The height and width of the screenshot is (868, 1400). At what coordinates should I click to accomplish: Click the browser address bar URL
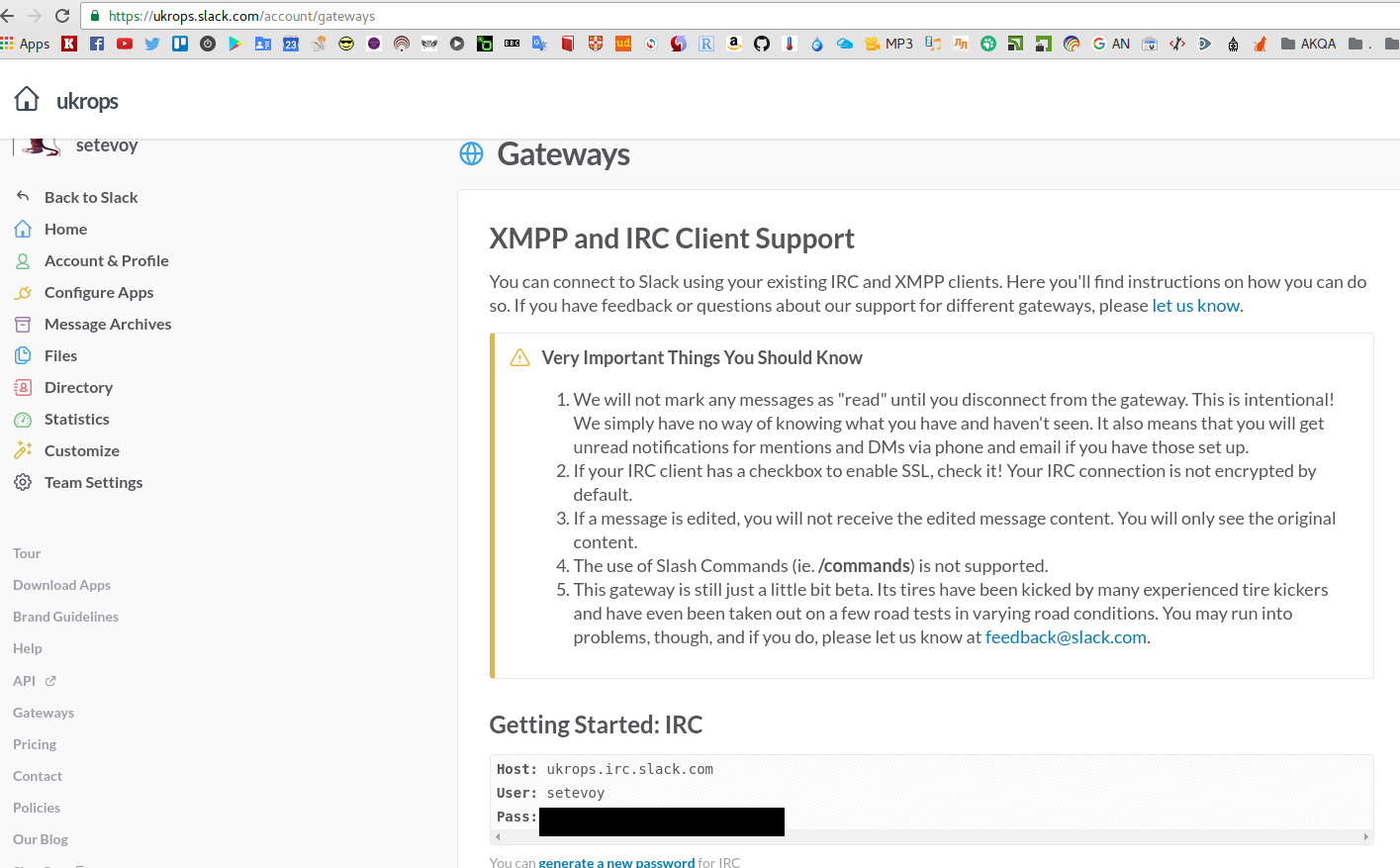point(242,16)
